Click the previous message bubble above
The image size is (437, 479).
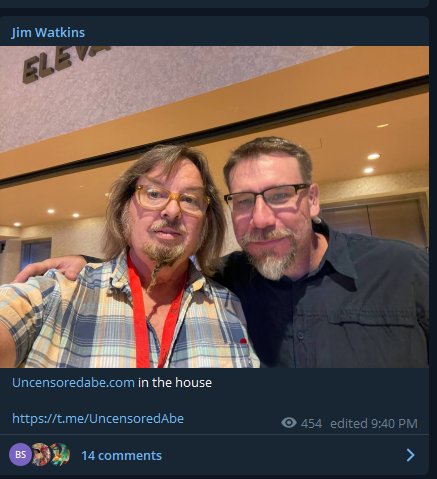click(x=214, y=4)
